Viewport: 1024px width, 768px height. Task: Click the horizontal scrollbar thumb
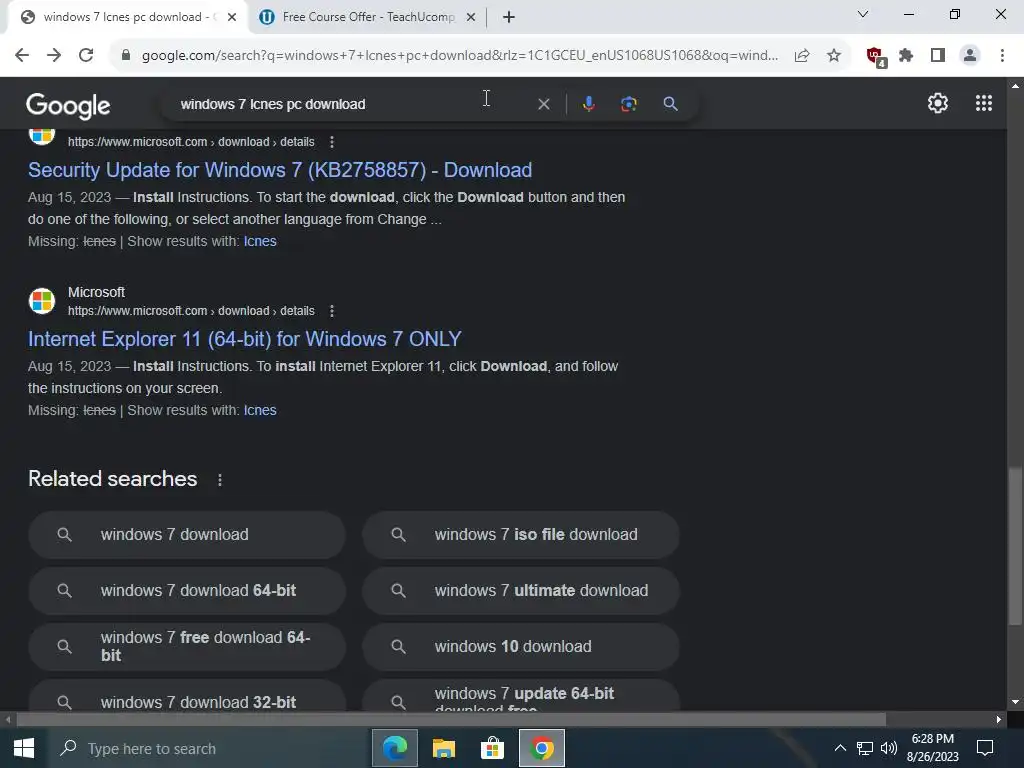coord(451,720)
